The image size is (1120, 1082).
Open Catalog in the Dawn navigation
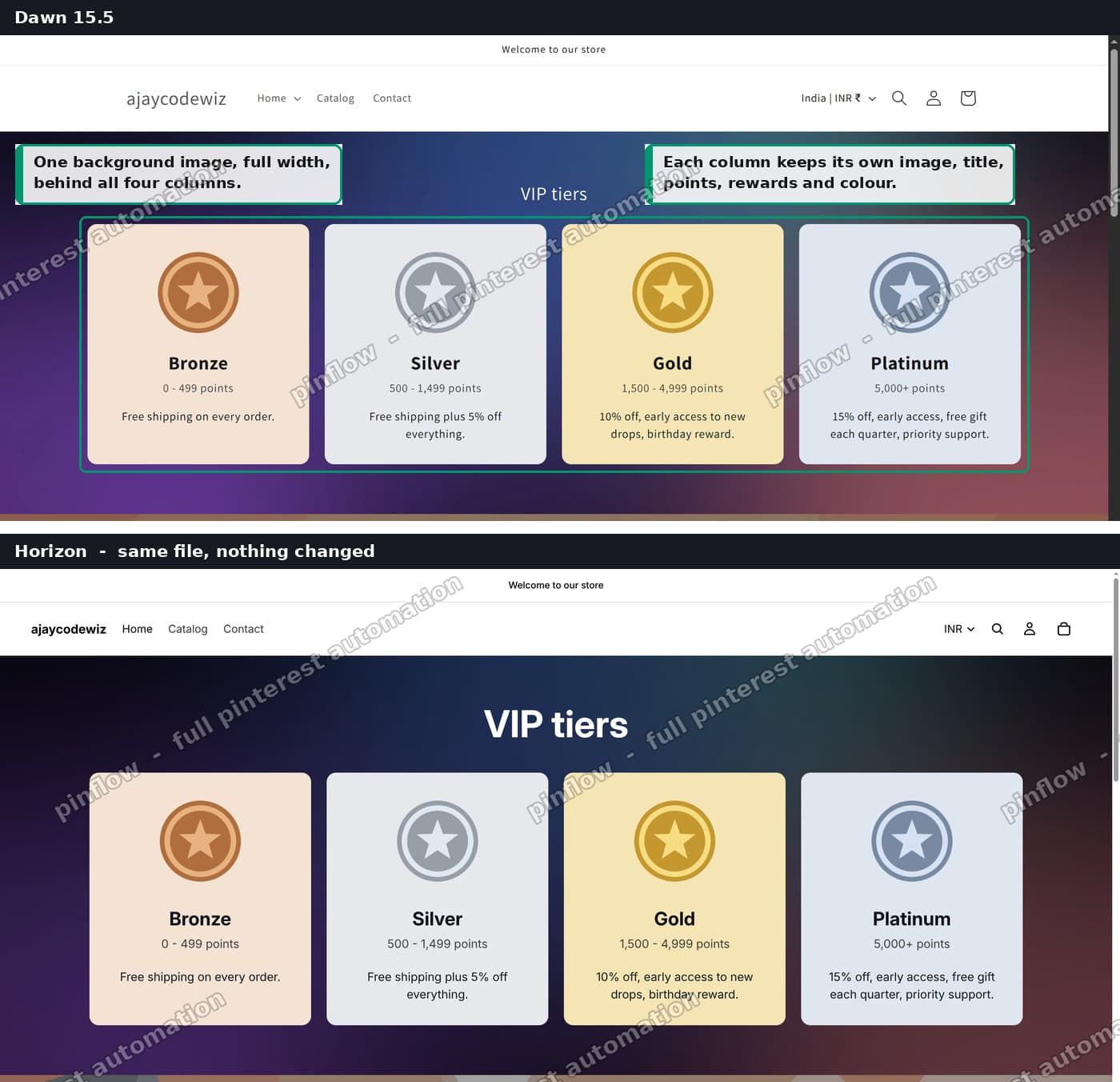coord(335,98)
